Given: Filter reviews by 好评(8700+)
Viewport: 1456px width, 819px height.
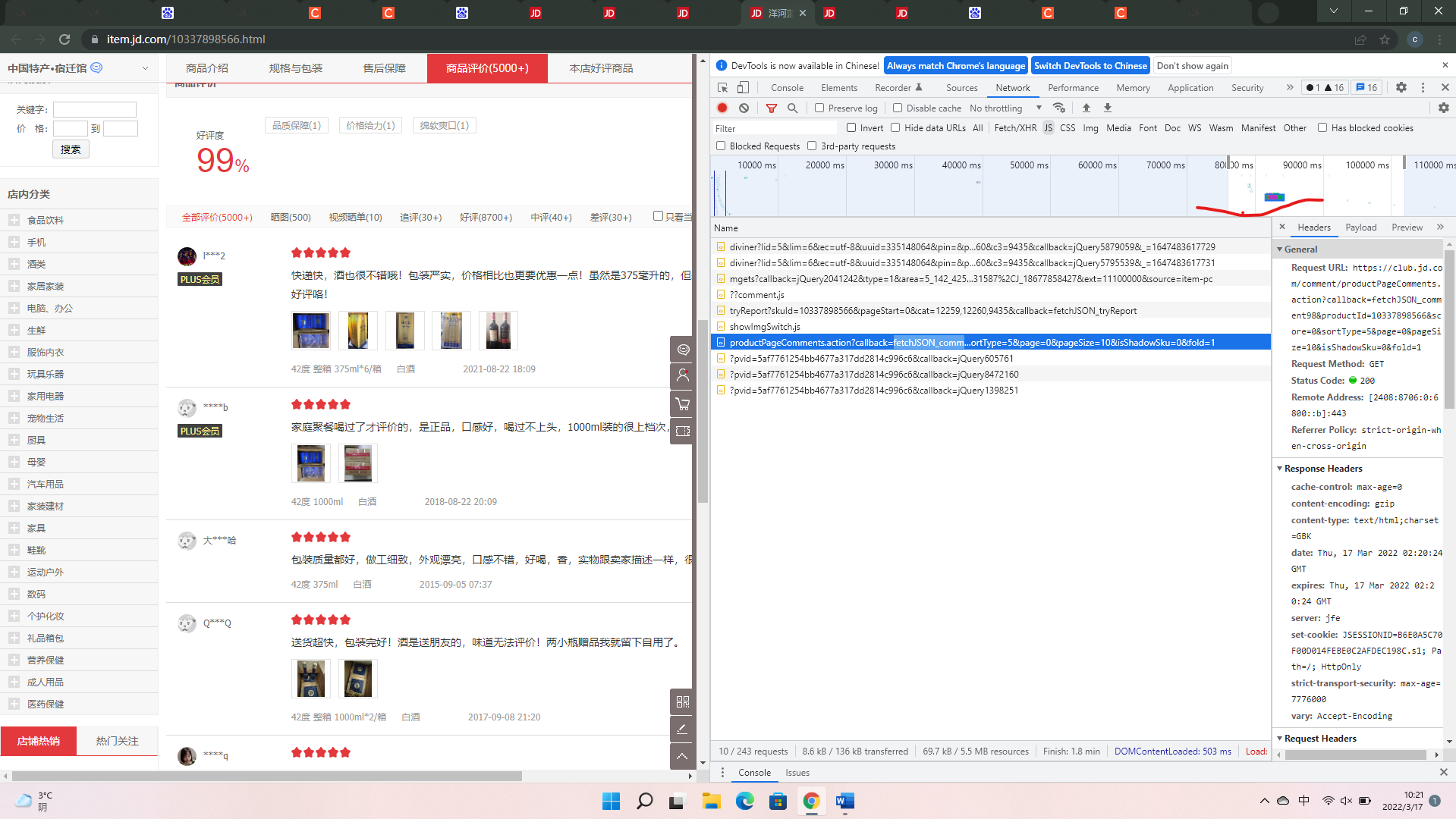Looking at the screenshot, I should click(486, 217).
